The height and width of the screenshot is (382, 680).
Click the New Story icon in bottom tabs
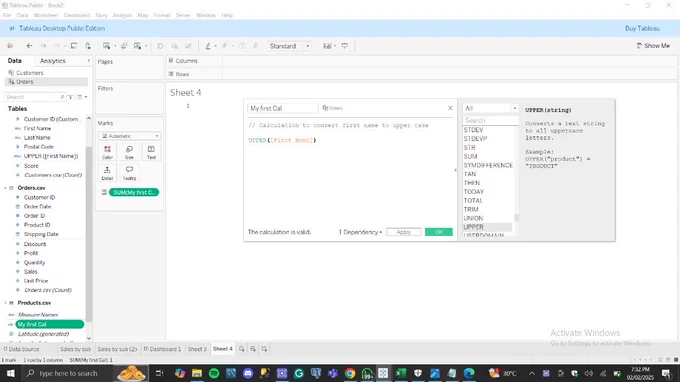264,349
